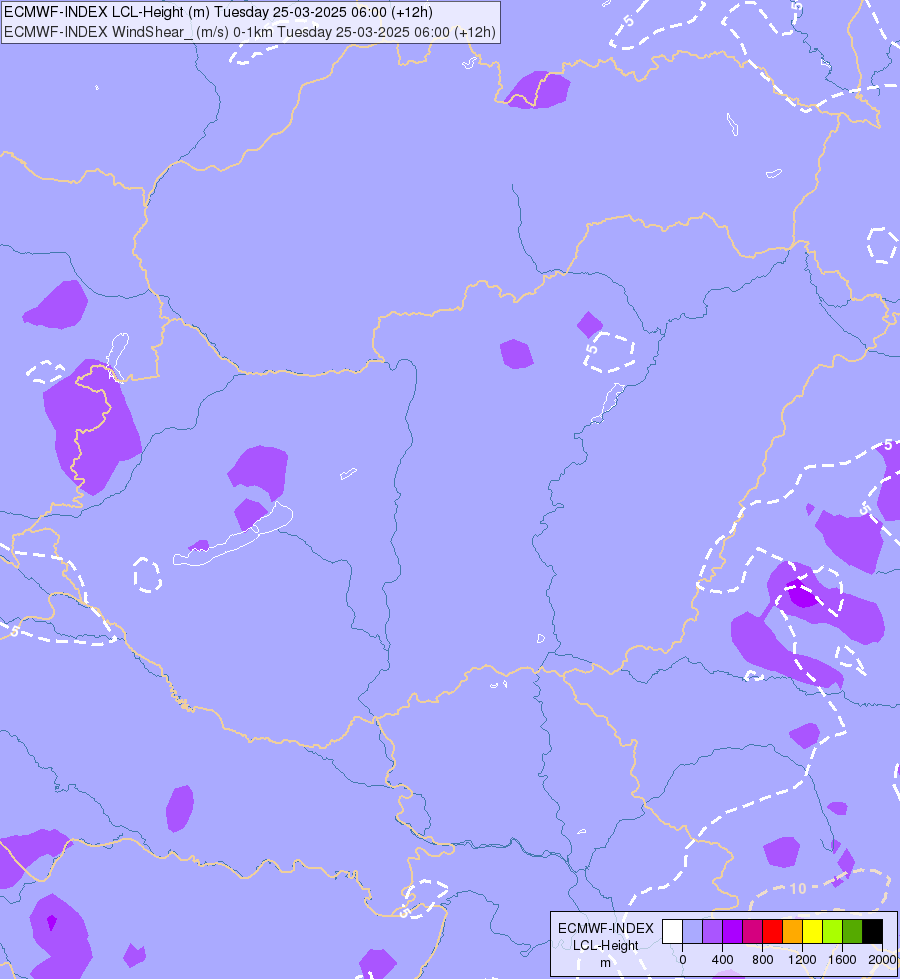Select the orange legend color swatch
The width and height of the screenshot is (900, 979).
click(x=793, y=931)
